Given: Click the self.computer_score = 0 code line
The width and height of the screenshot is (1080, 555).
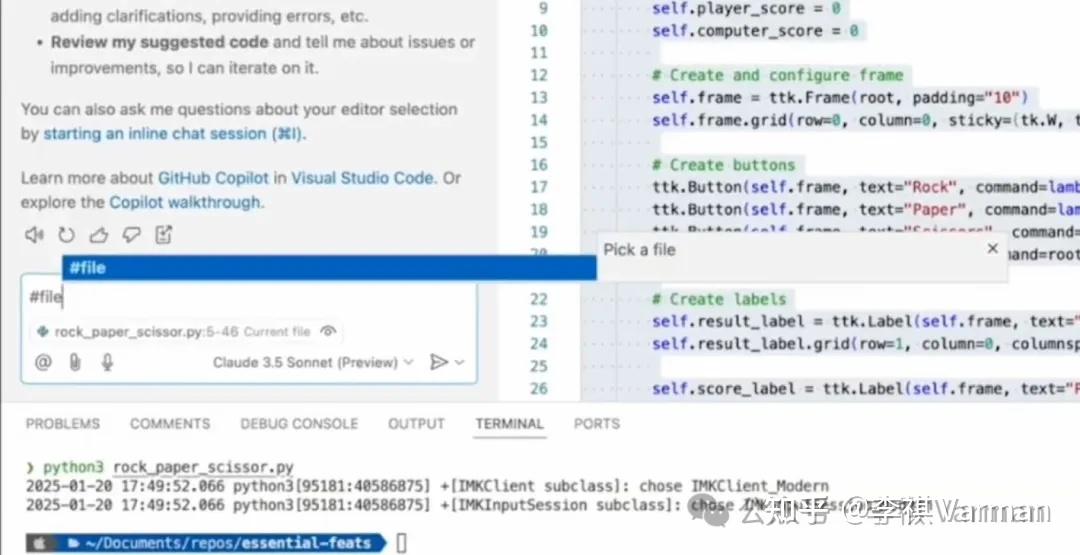Looking at the screenshot, I should point(756,30).
